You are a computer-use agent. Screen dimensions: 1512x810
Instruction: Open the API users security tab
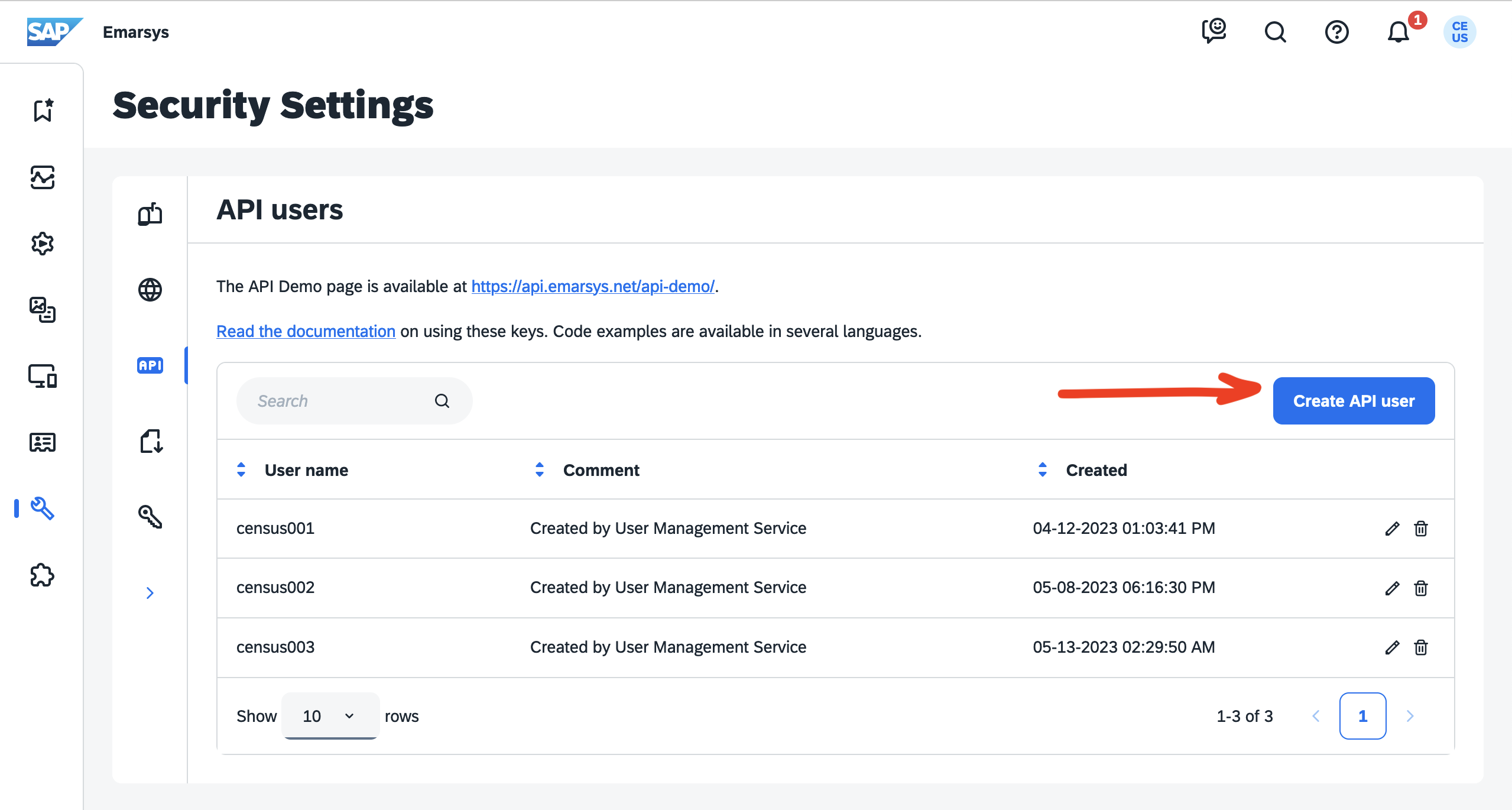(150, 365)
